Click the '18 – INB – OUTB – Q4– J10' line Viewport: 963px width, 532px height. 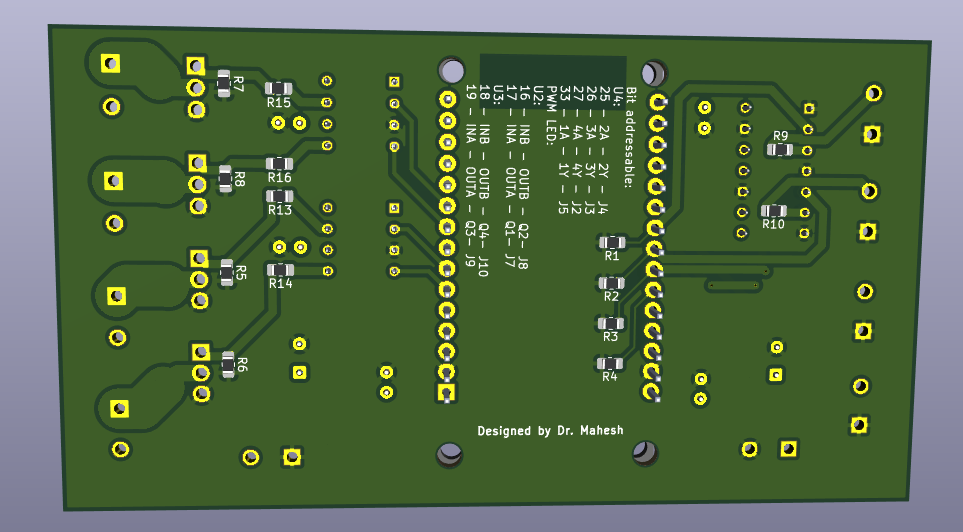(x=484, y=181)
